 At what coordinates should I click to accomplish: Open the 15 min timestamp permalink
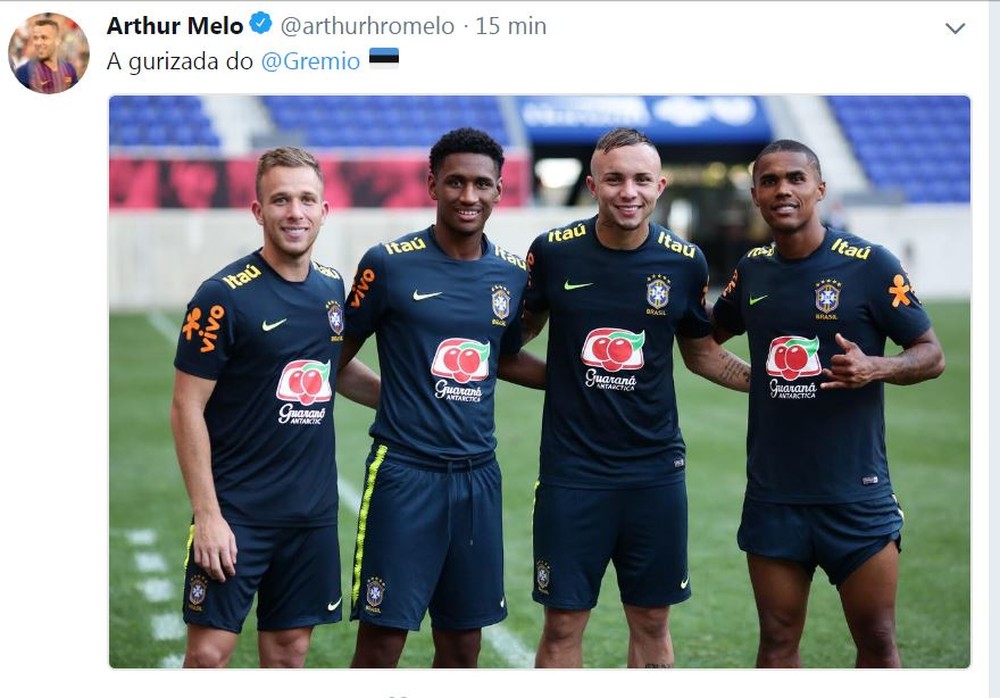(511, 26)
